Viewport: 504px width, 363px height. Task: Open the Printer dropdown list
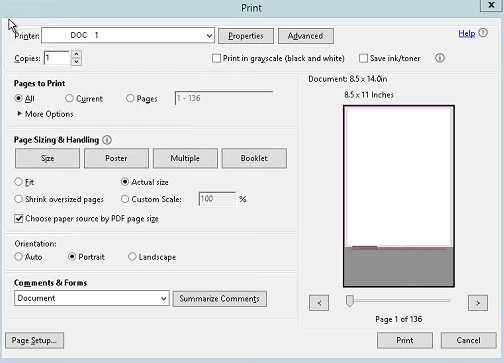point(128,35)
